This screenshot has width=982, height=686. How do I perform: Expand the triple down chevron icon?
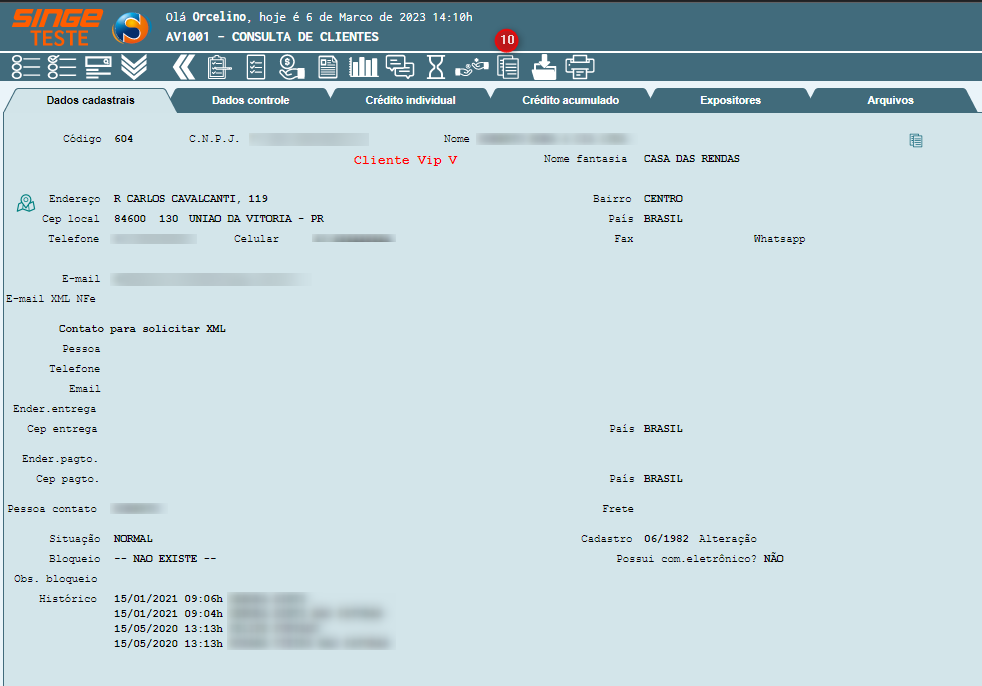pos(134,67)
